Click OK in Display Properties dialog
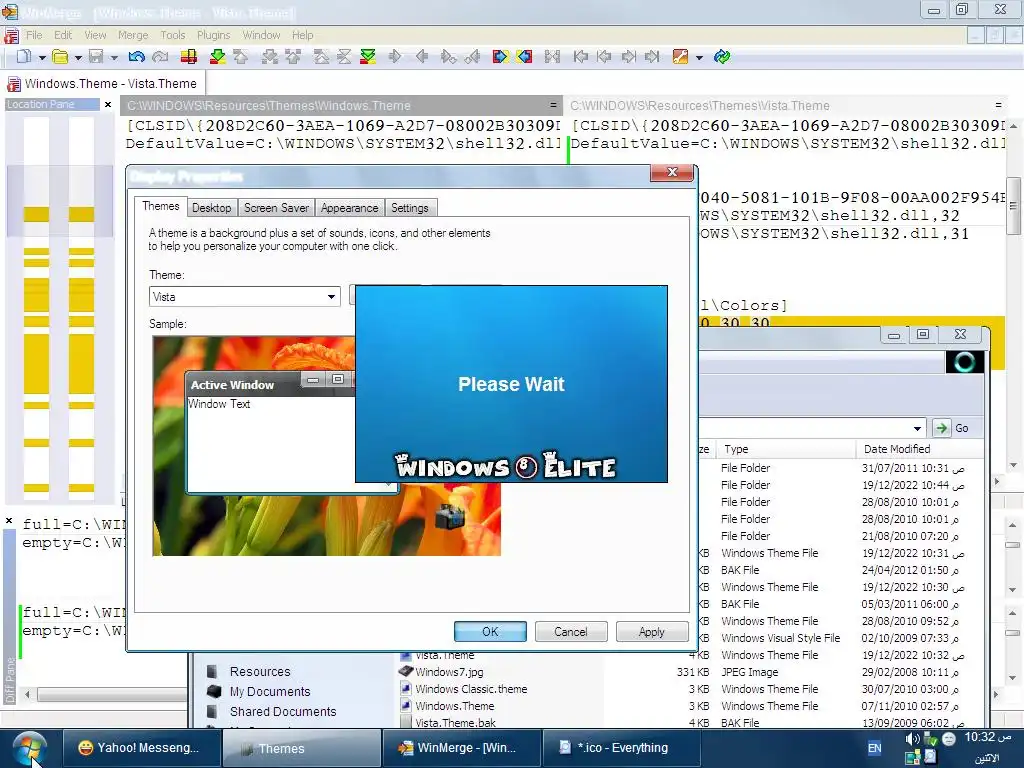 (490, 632)
